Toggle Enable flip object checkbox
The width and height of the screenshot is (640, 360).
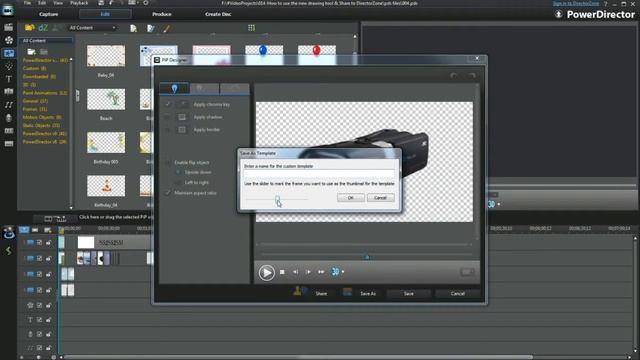[x=167, y=162]
